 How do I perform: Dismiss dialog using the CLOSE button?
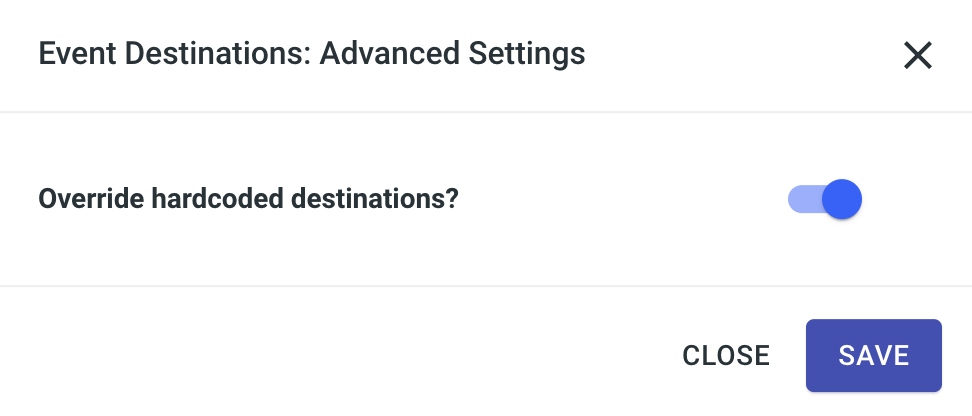pyautogui.click(x=726, y=355)
